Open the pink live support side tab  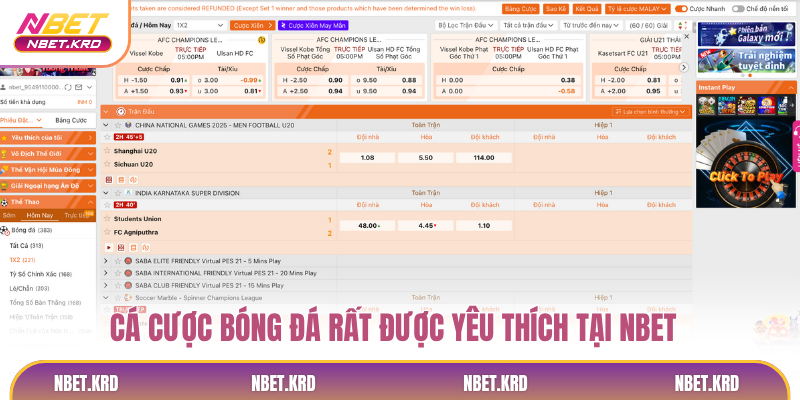(796, 146)
